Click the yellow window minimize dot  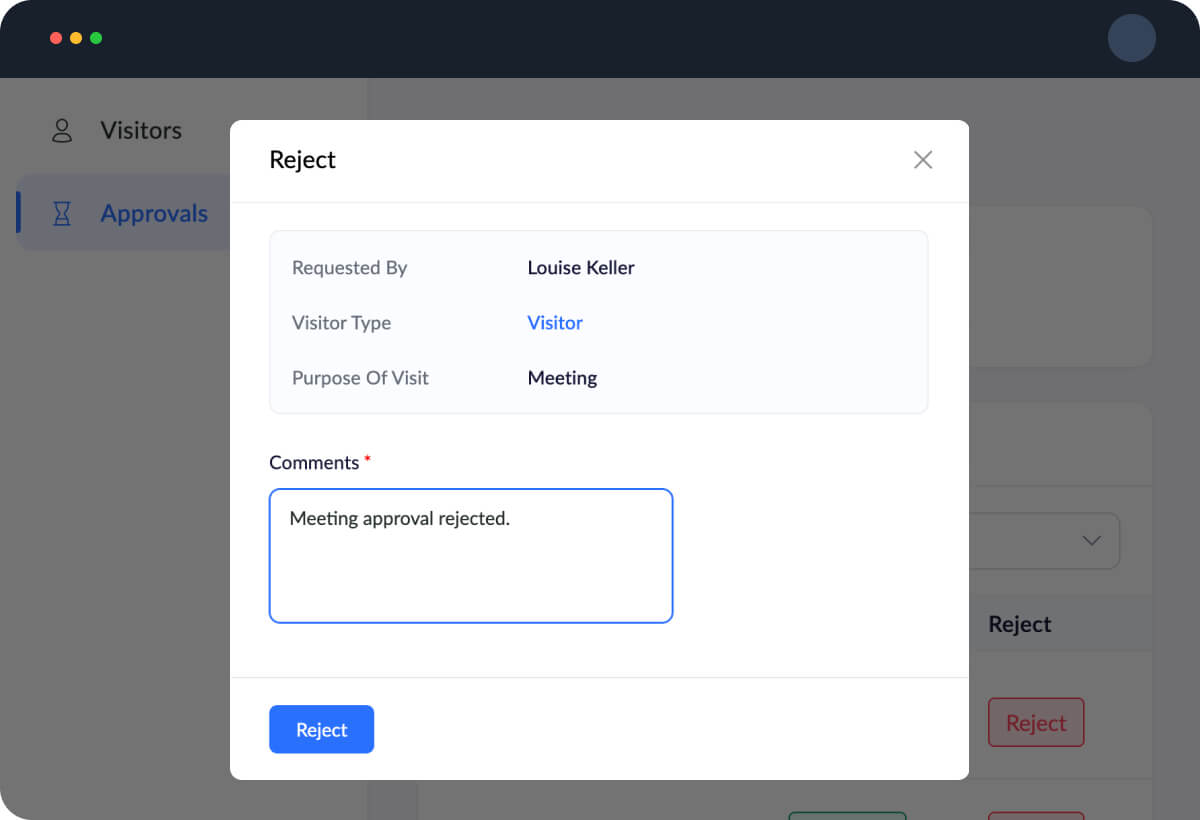76,38
